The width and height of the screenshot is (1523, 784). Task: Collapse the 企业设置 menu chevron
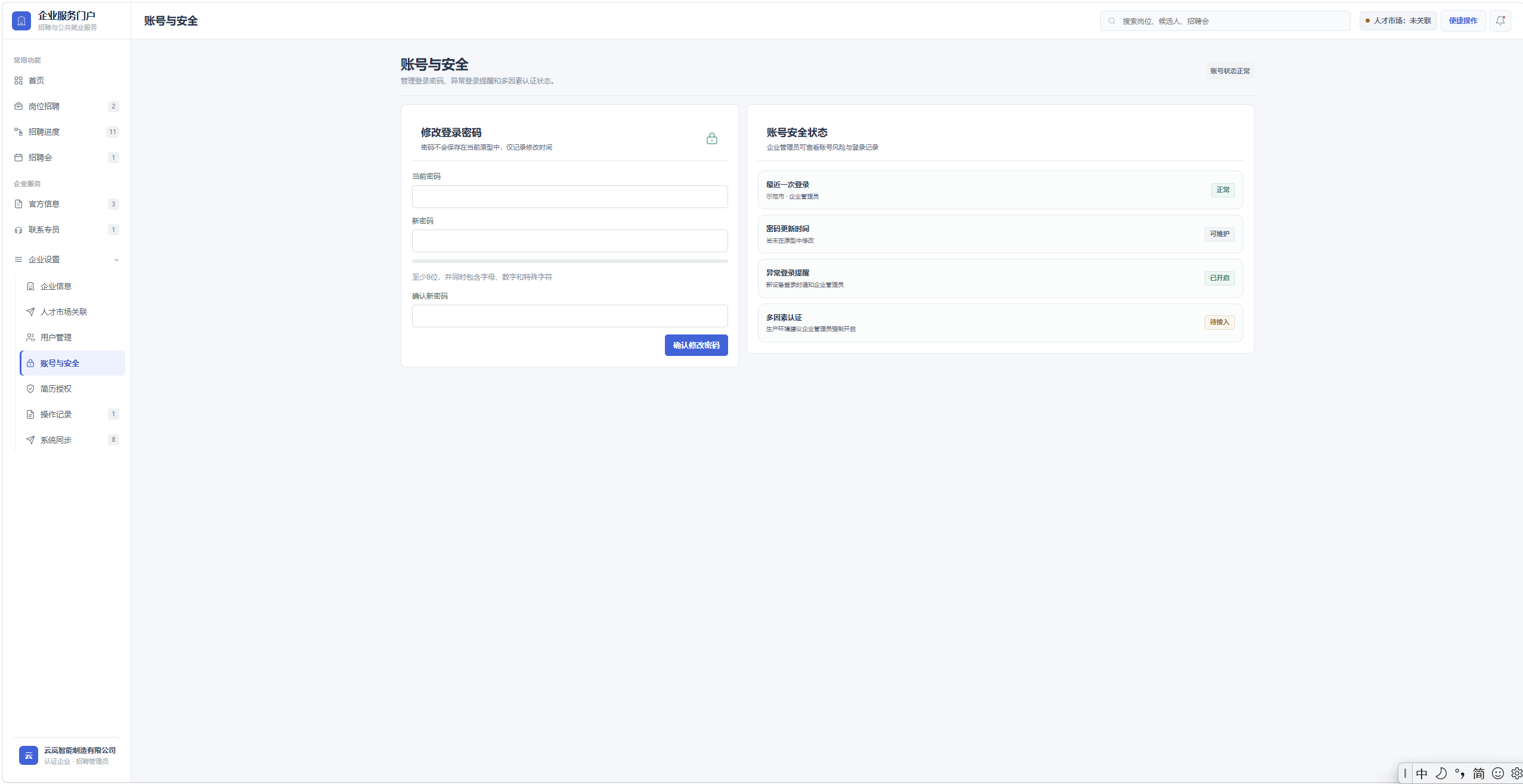pyautogui.click(x=116, y=260)
